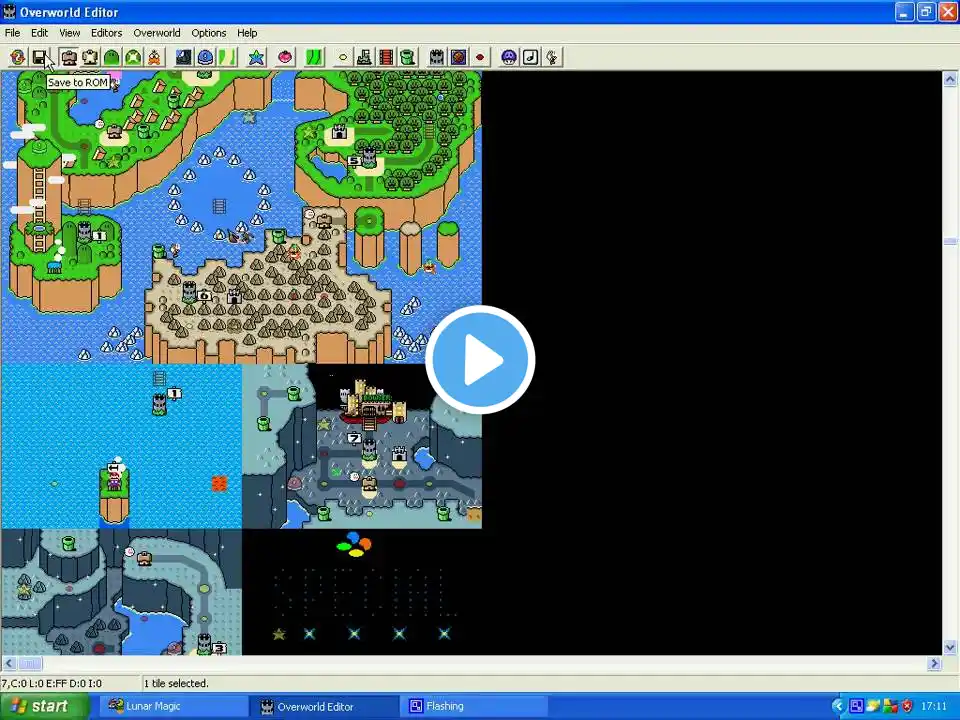Click the horizontal scrollbar right arrow
This screenshot has width=960, height=720.
(x=934, y=663)
